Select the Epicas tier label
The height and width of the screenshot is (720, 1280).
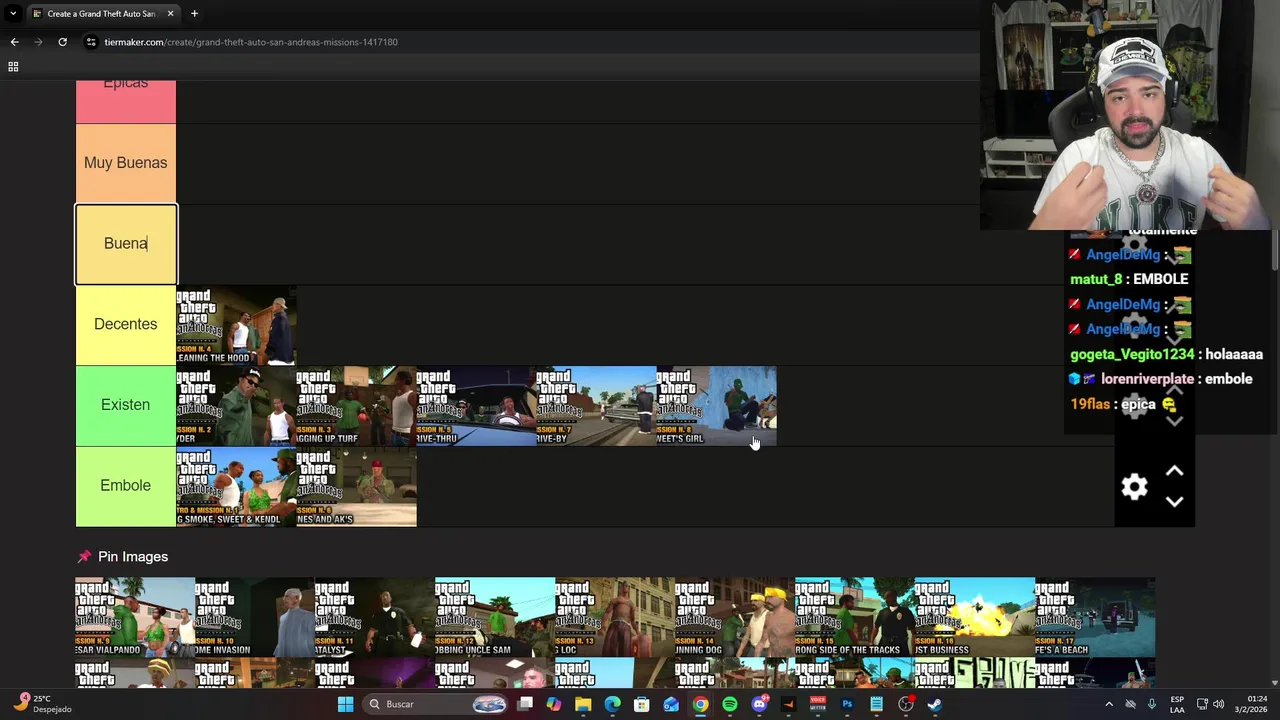point(126,101)
